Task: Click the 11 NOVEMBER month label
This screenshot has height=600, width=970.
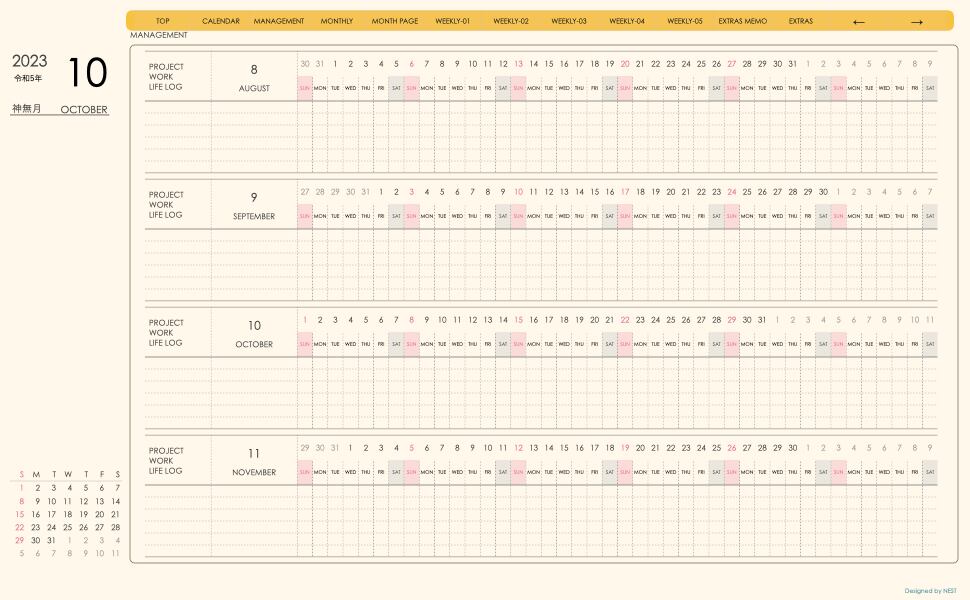Action: click(254, 462)
